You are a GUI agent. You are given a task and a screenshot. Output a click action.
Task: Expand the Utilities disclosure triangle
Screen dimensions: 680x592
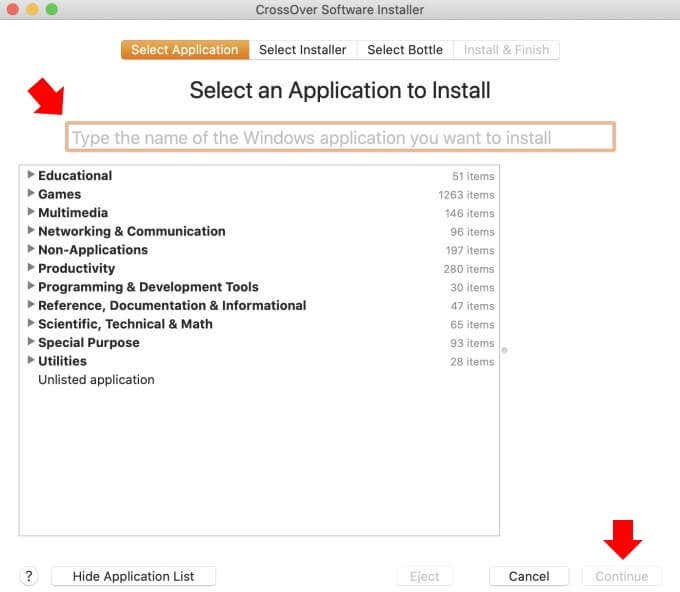point(31,360)
